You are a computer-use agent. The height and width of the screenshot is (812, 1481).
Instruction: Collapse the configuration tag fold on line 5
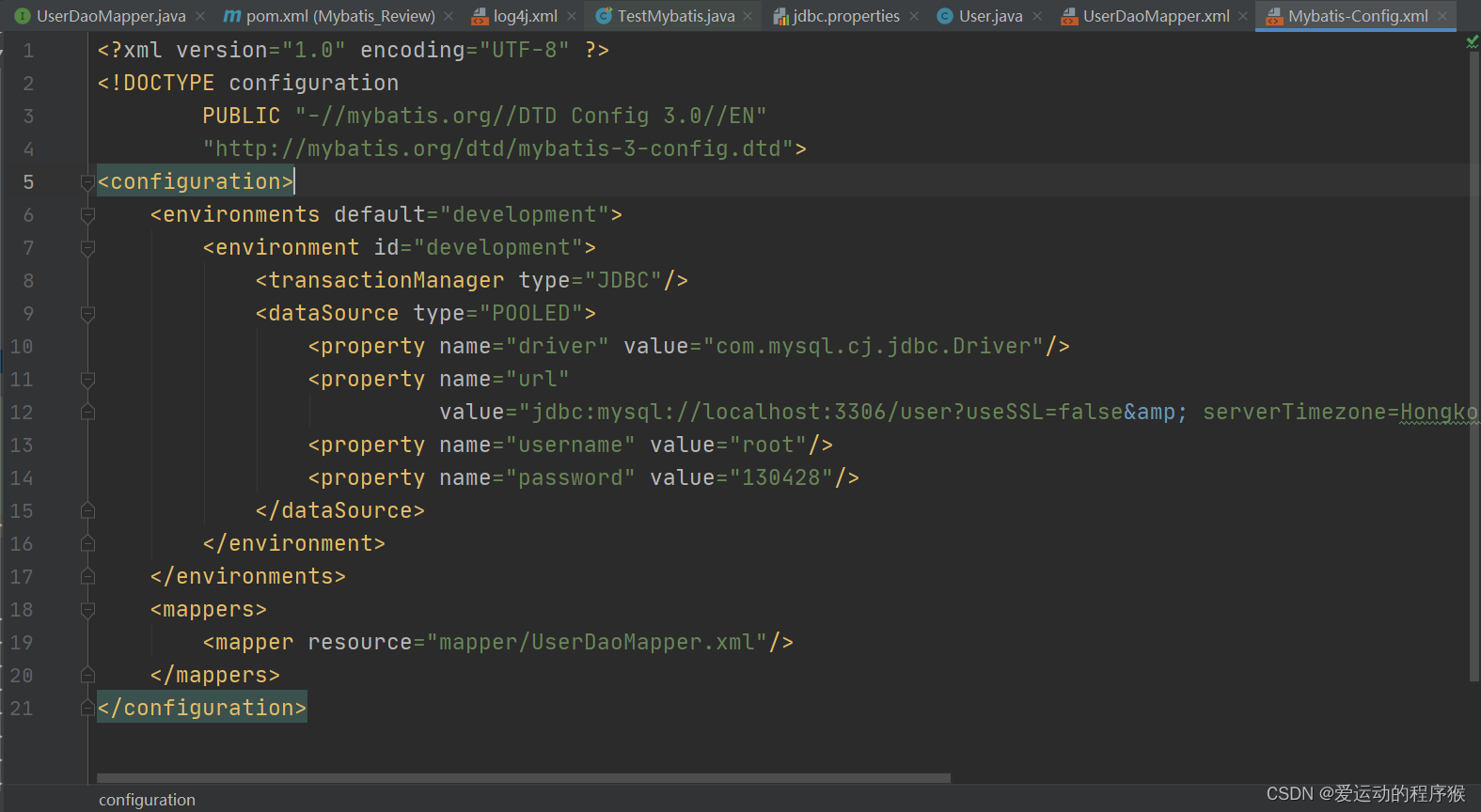point(87,182)
